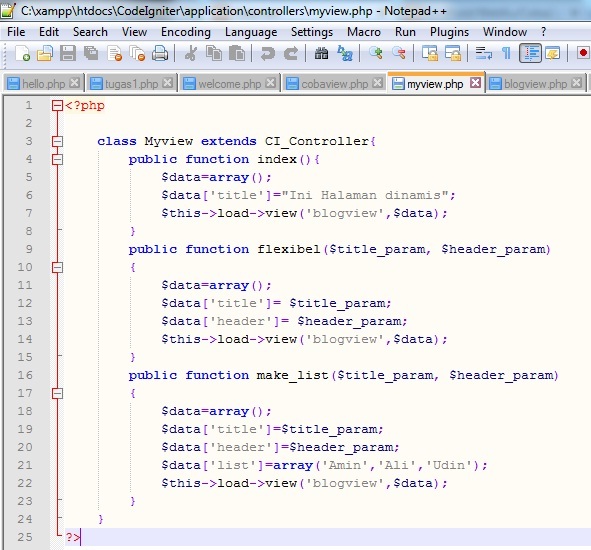The image size is (591, 550).
Task: Click the User Defined Language icon
Action: [x=553, y=53]
